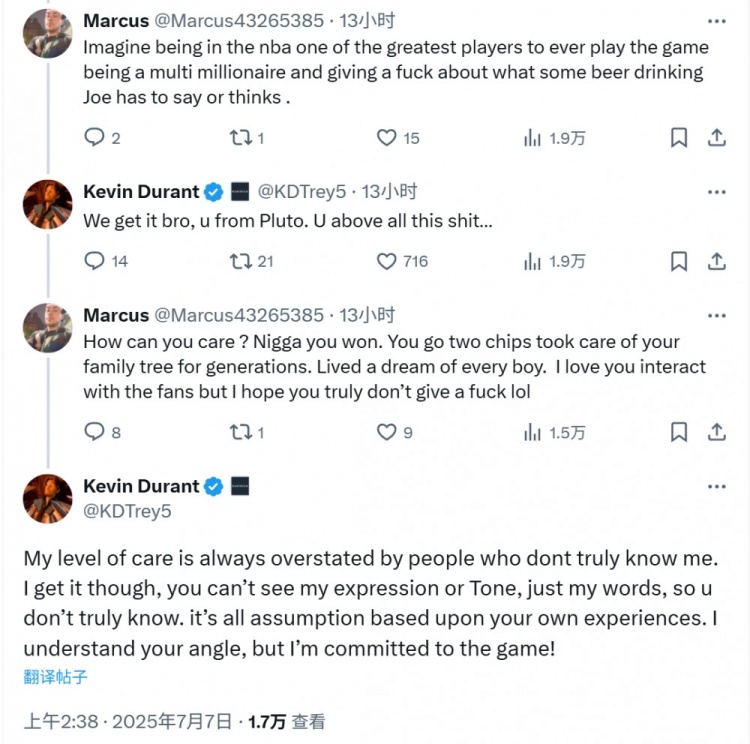Open the 1.7万 view count of main tweet
This screenshot has width=750, height=744.
(267, 721)
